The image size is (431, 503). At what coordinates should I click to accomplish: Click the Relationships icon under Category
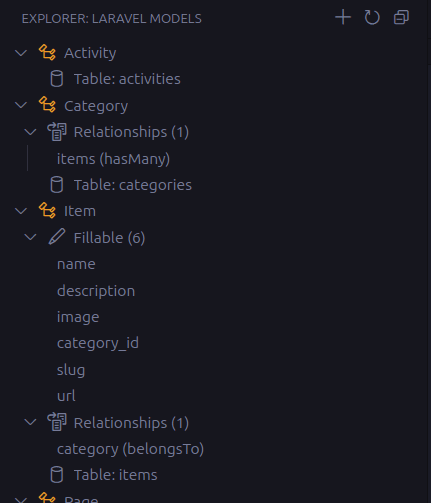[57, 132]
